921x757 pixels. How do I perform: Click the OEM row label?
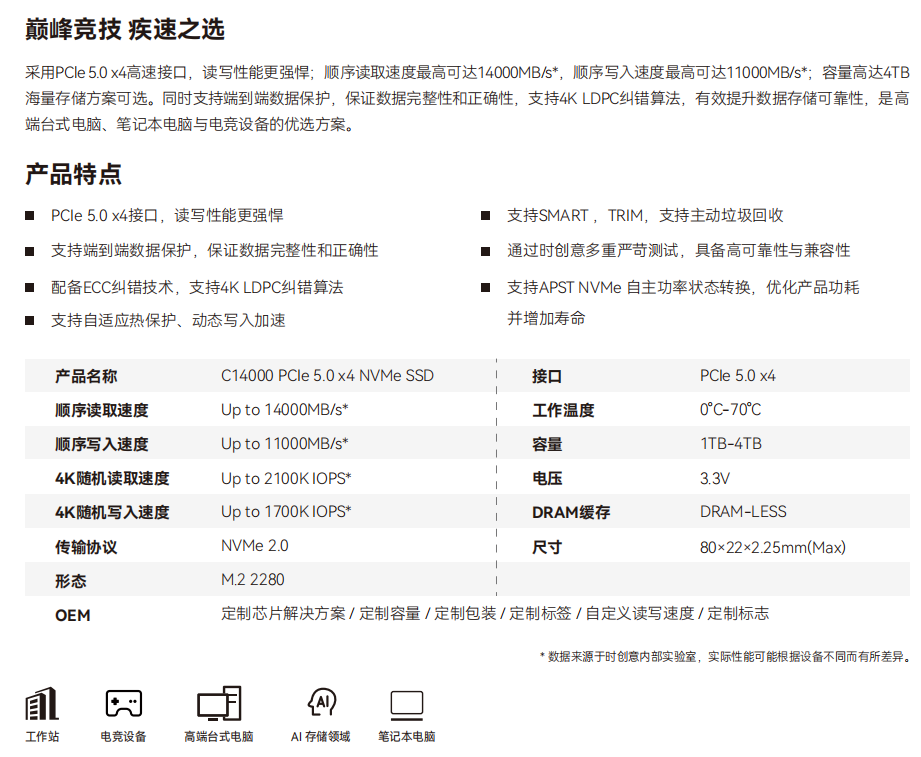(72, 615)
